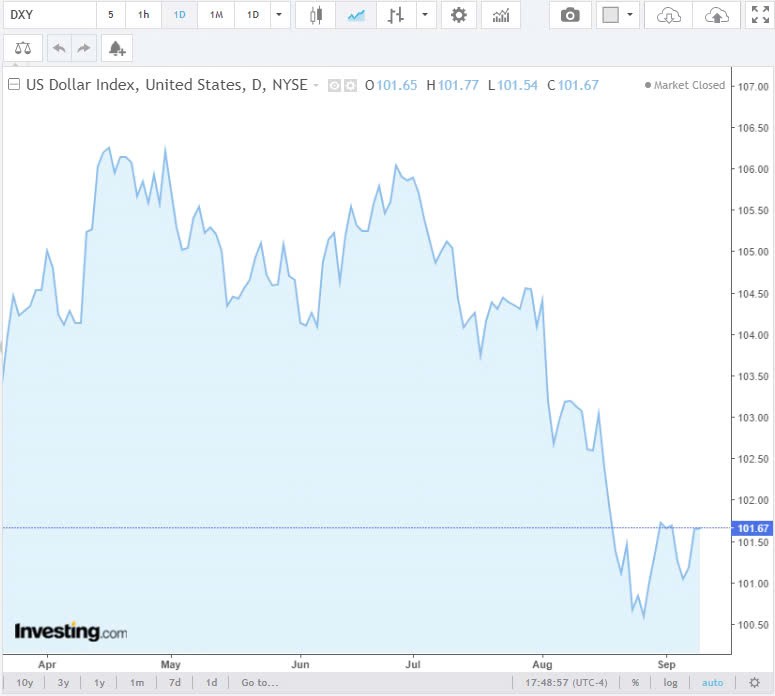Click the 103.00 price axis label

753,418
